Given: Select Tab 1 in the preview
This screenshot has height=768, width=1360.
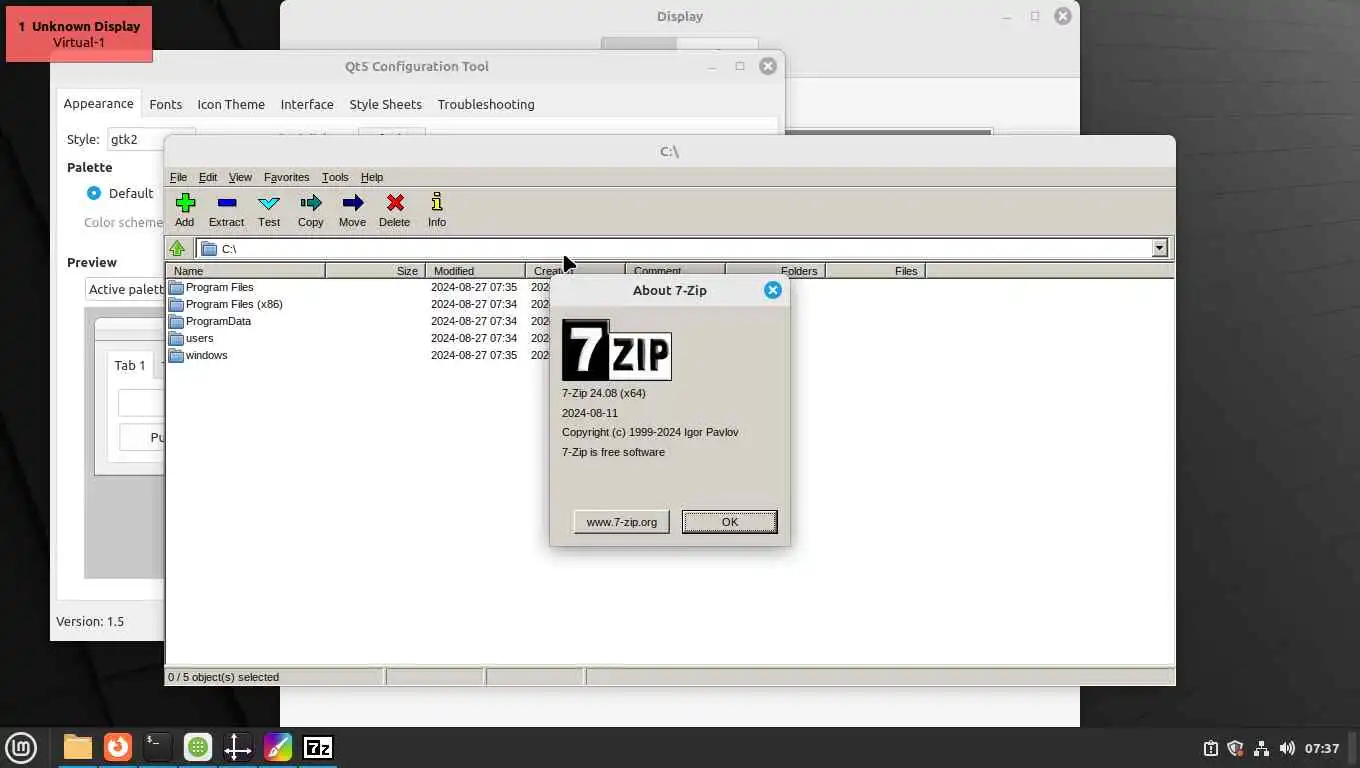Looking at the screenshot, I should [x=130, y=365].
